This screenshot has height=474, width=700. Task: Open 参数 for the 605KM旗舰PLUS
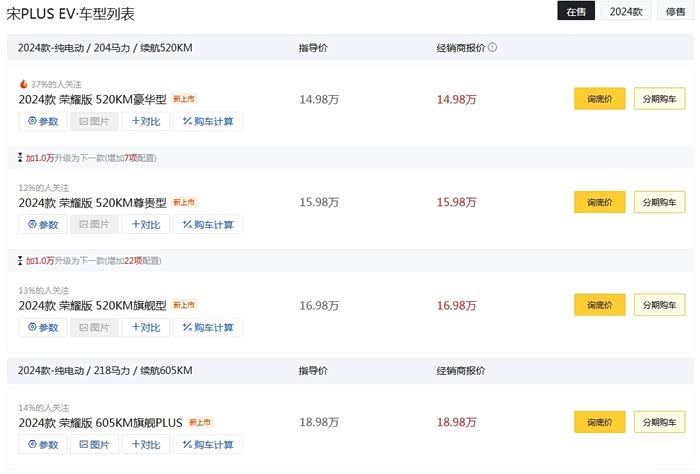click(43, 444)
